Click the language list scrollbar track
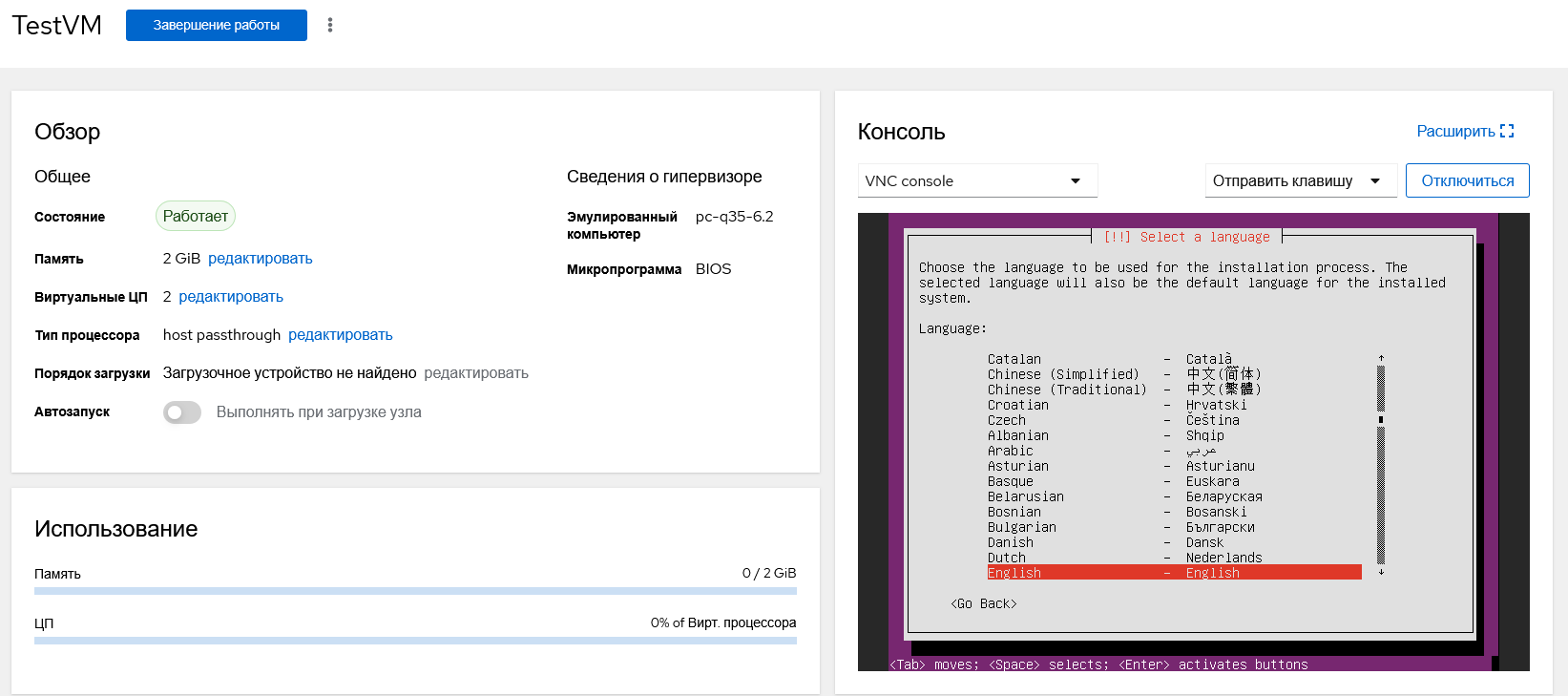Screen dimensions: 1568x696 1381,496
